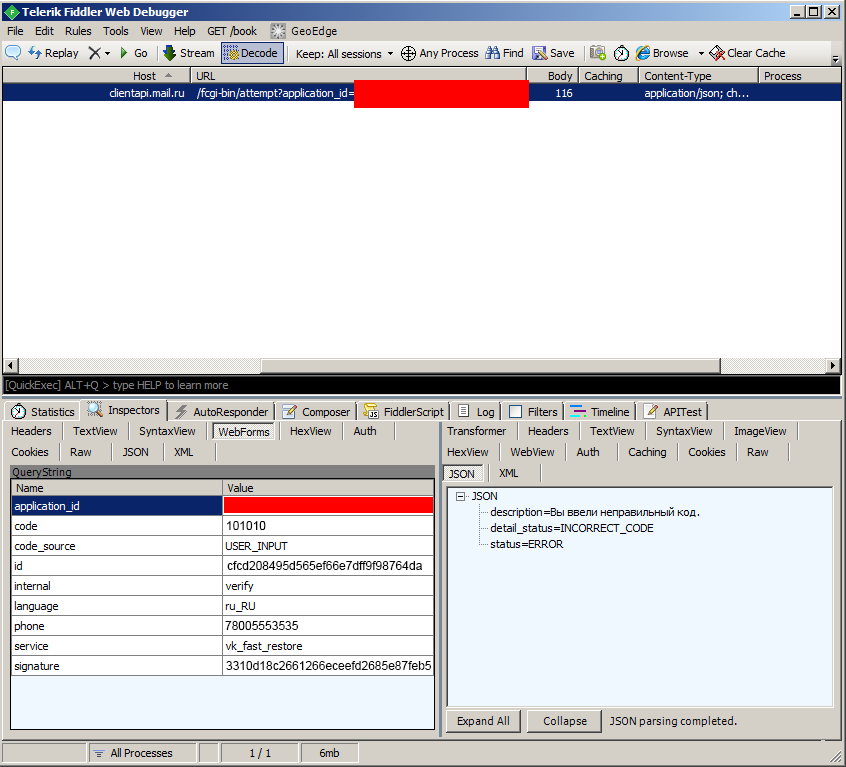Open the Rules menu
This screenshot has height=767, width=846.
(78, 31)
